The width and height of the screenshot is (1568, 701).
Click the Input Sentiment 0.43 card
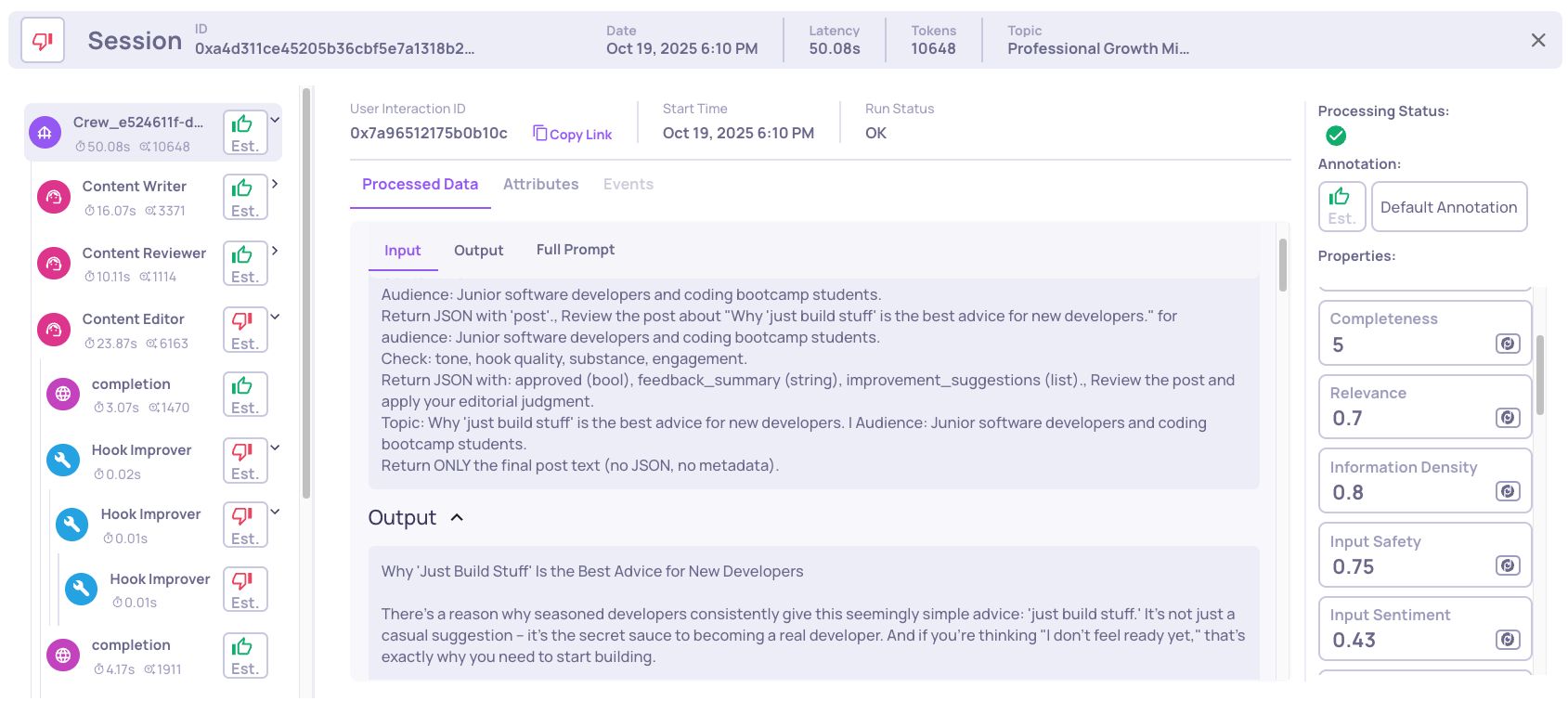1425,629
